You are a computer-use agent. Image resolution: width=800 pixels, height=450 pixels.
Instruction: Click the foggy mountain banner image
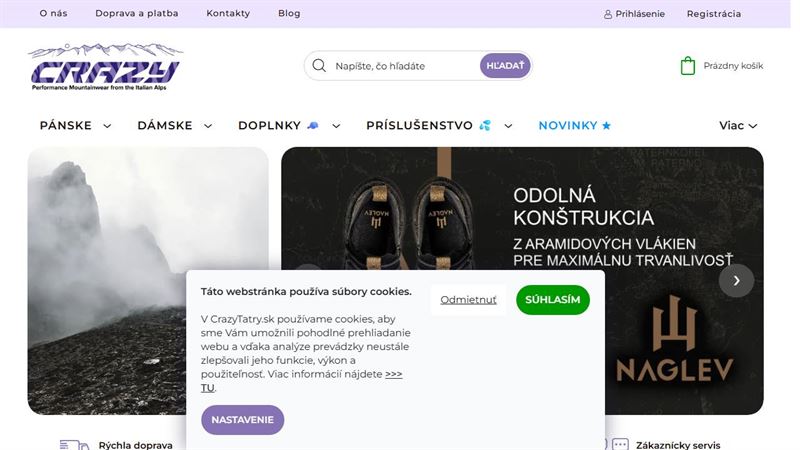pyautogui.click(x=148, y=281)
